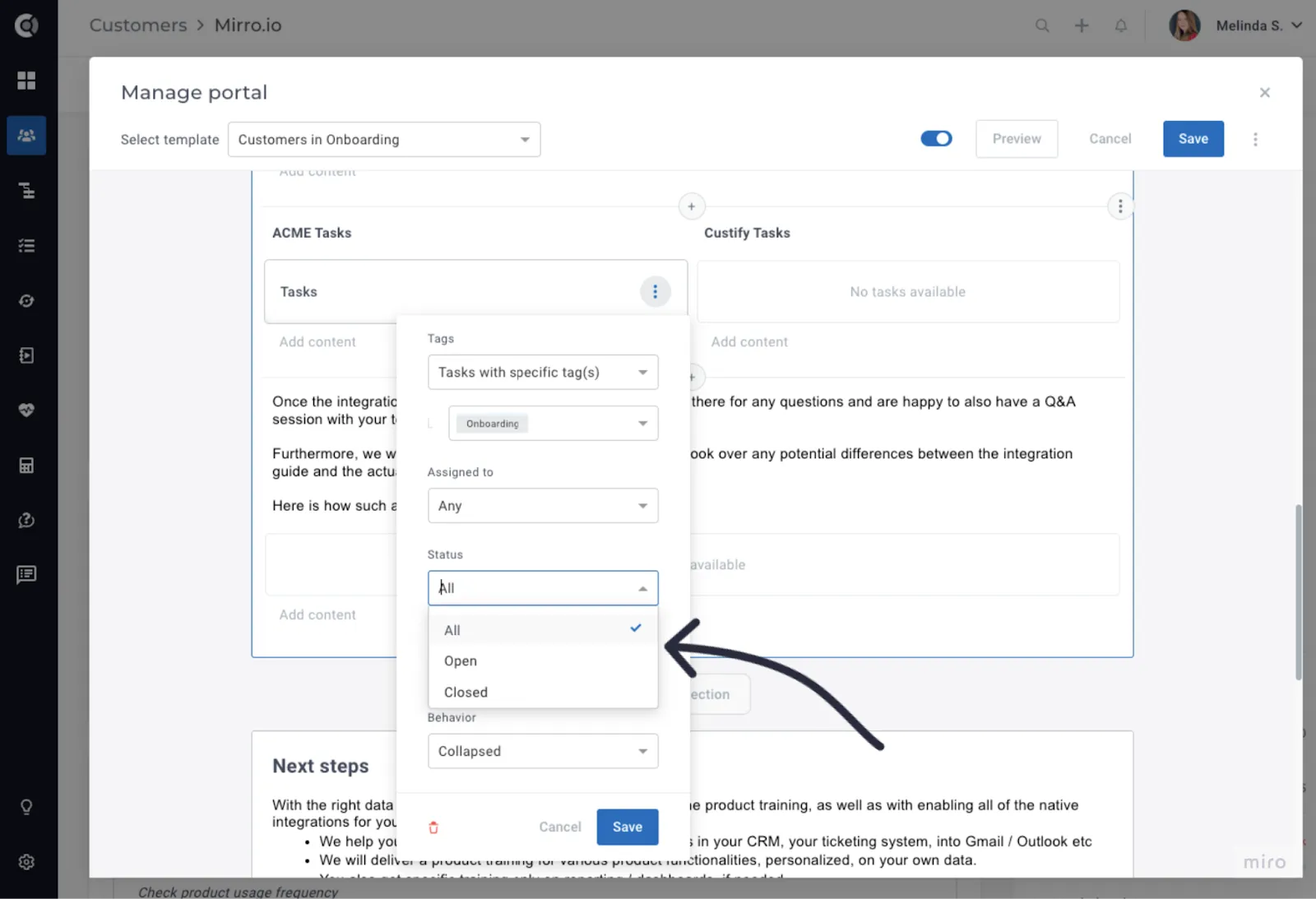Open the help question icon in sidebar
Viewport: 1316px width, 899px height.
tap(26, 520)
